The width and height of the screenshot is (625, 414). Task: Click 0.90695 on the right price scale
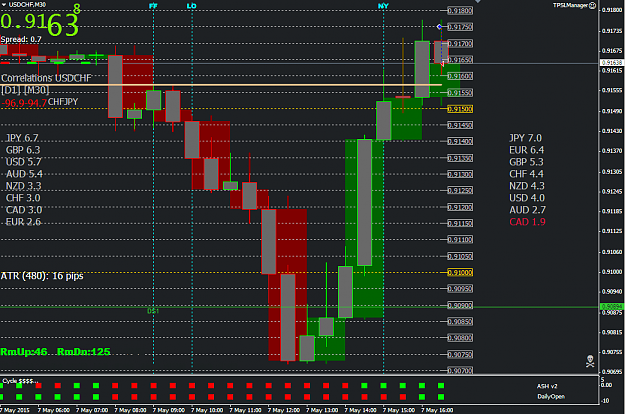612,372
